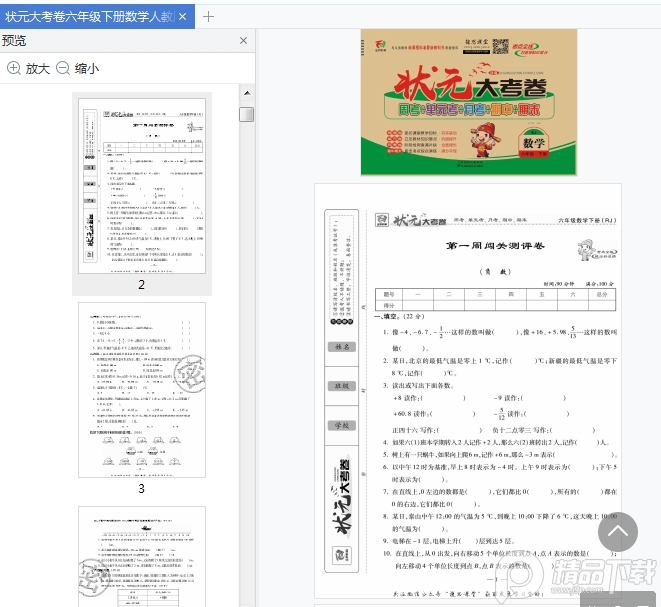Image resolution: width=661 pixels, height=607 pixels.
Task: Click the 第一周闯关测评卷 heading
Action: pyautogui.click(x=495, y=245)
